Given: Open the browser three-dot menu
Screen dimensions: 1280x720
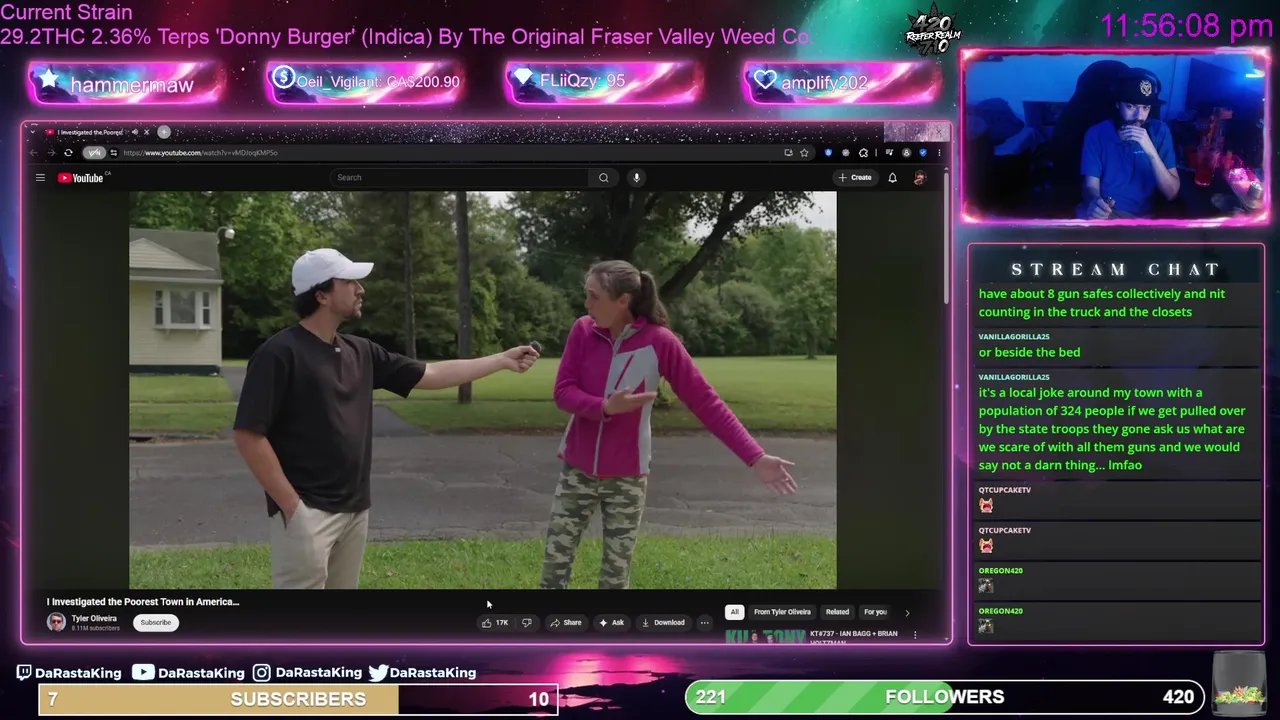Looking at the screenshot, I should point(938,153).
